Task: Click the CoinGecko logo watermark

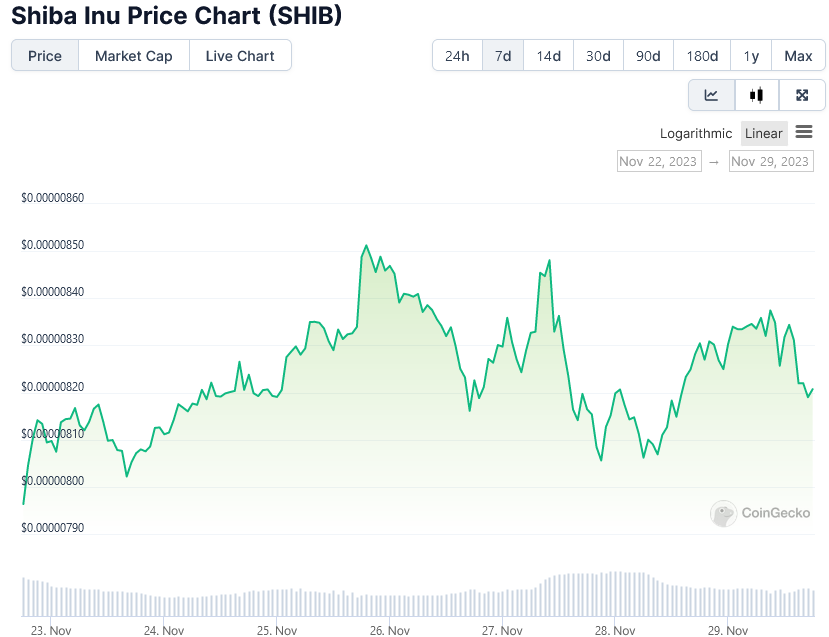Action: [760, 513]
